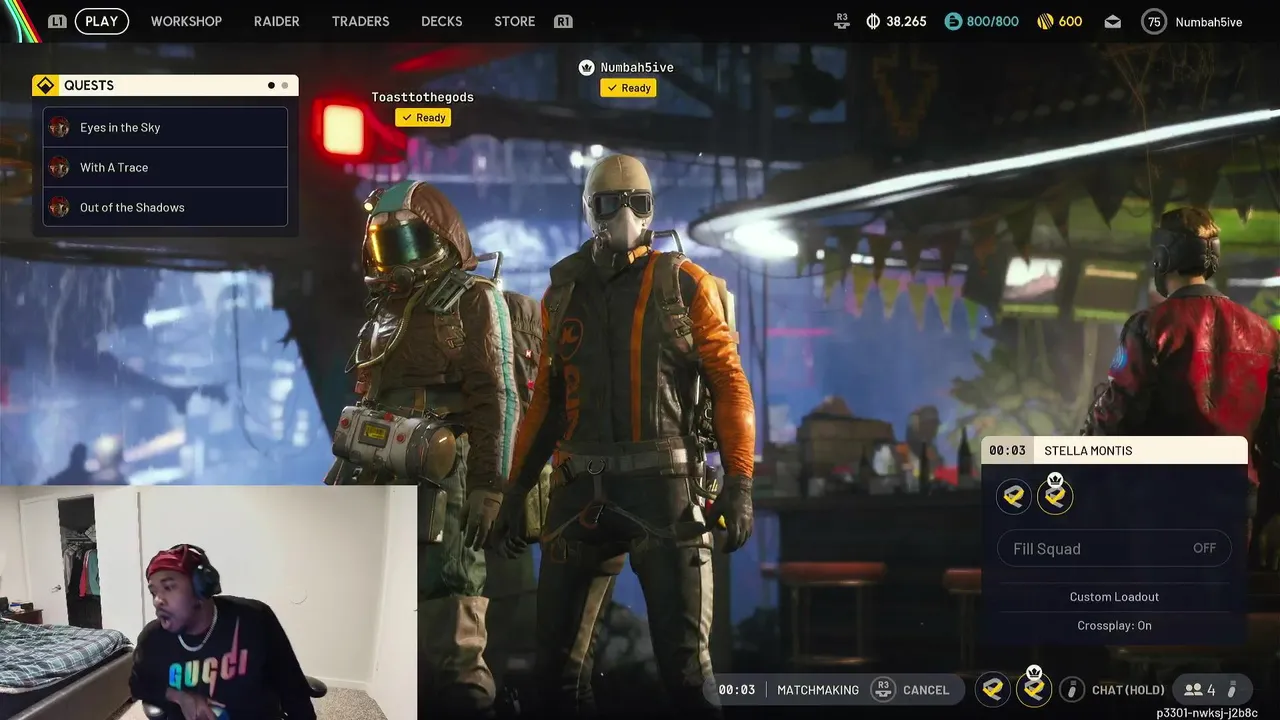Click the crown icon next to lobby name Numbah5ive
This screenshot has height=720, width=1280.
point(587,67)
